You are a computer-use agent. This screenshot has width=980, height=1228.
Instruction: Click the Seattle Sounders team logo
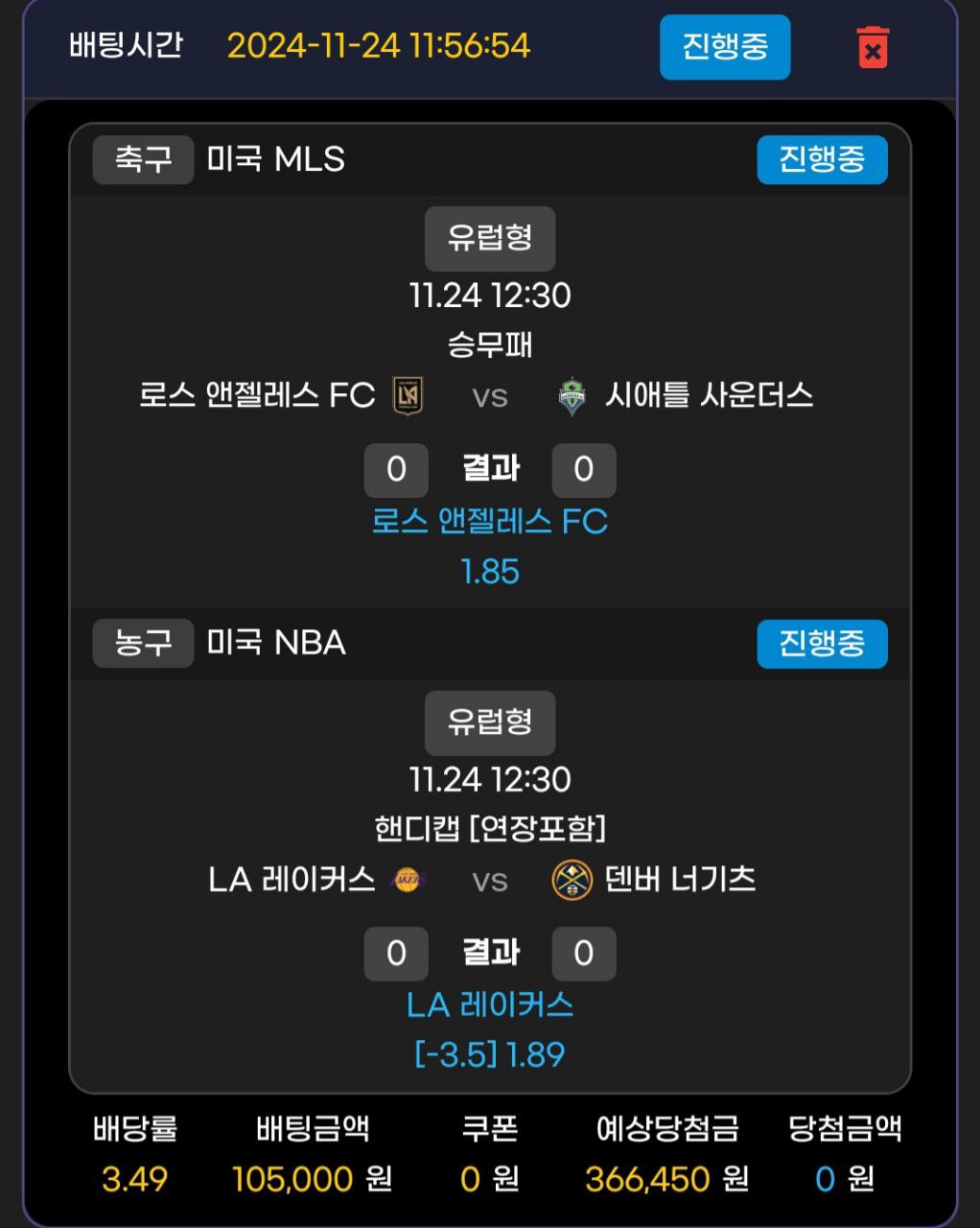click(572, 396)
